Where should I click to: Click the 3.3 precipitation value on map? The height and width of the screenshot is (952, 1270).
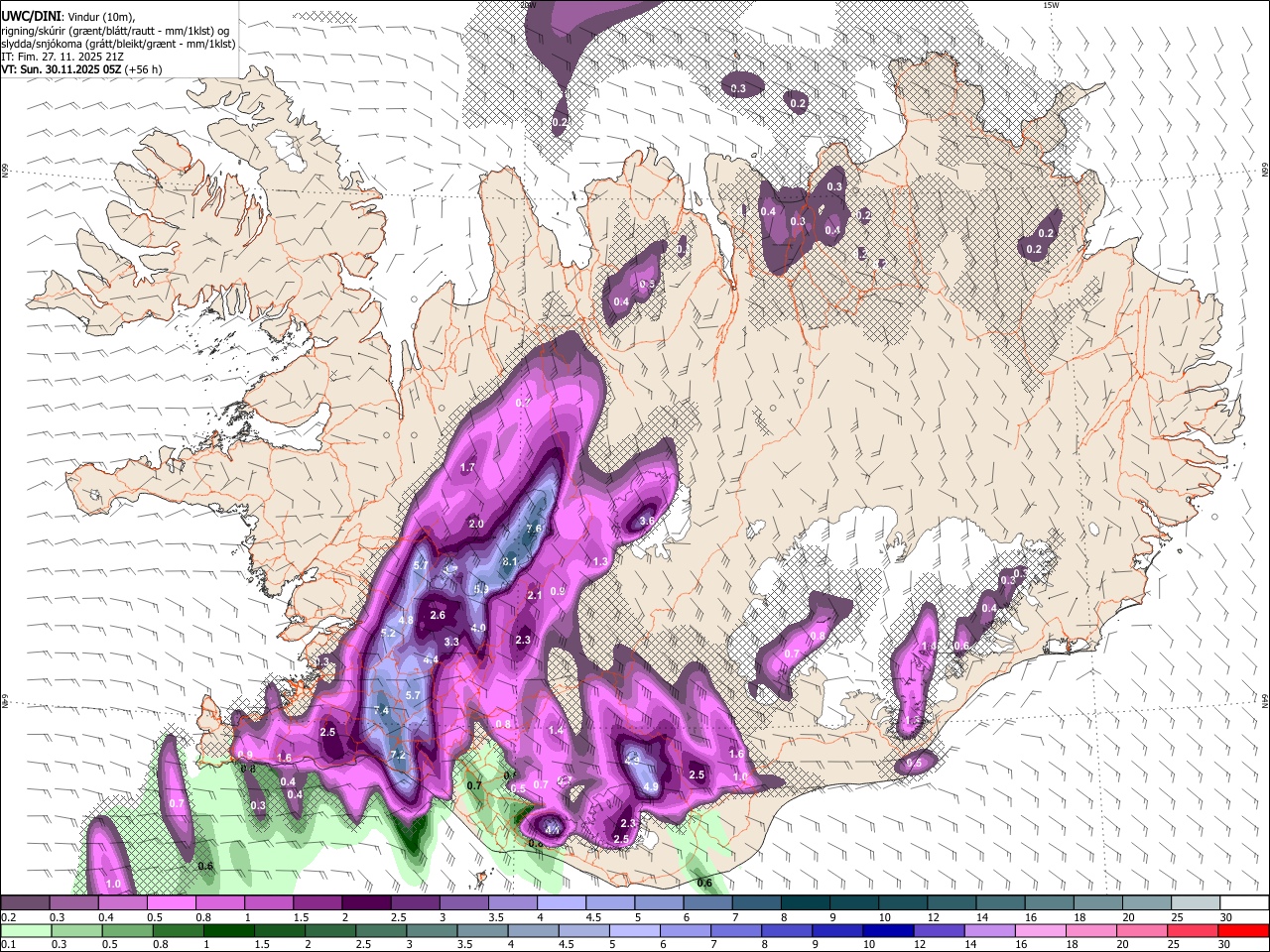pyautogui.click(x=451, y=642)
